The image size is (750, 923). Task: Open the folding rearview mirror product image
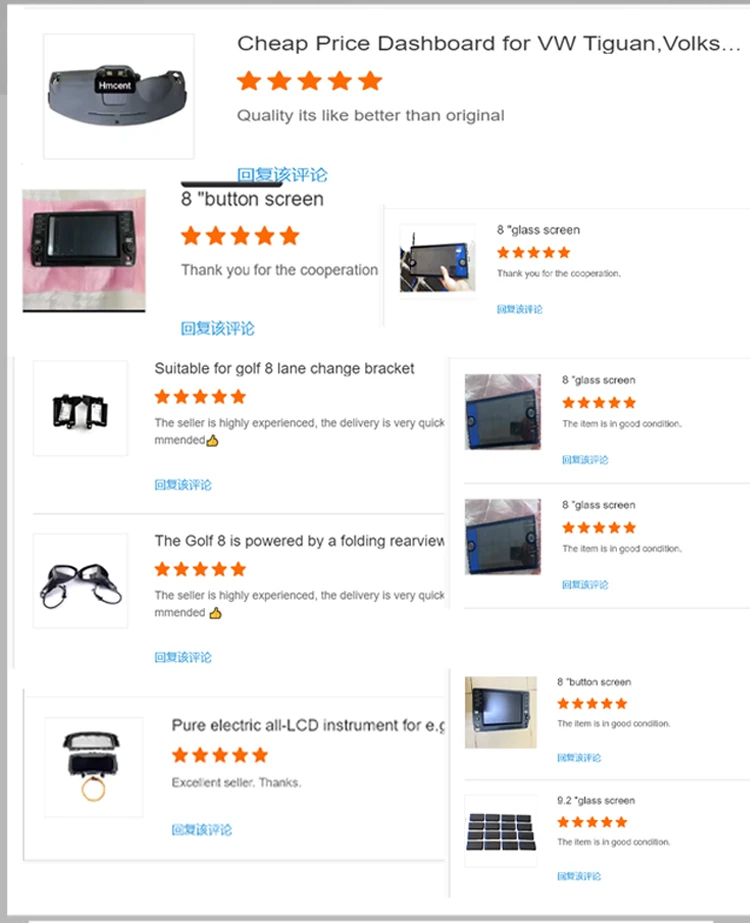(x=81, y=581)
